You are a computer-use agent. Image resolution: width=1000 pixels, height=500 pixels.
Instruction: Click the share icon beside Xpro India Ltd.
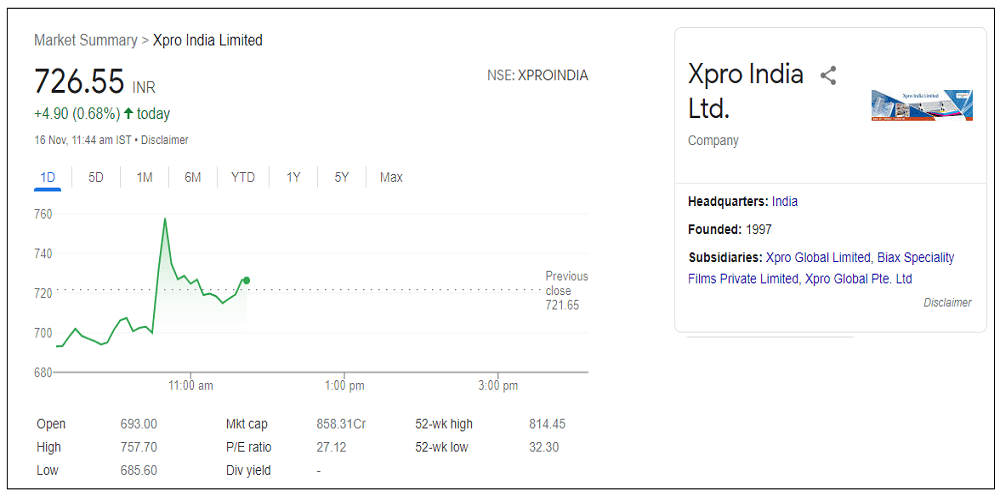pyautogui.click(x=828, y=76)
